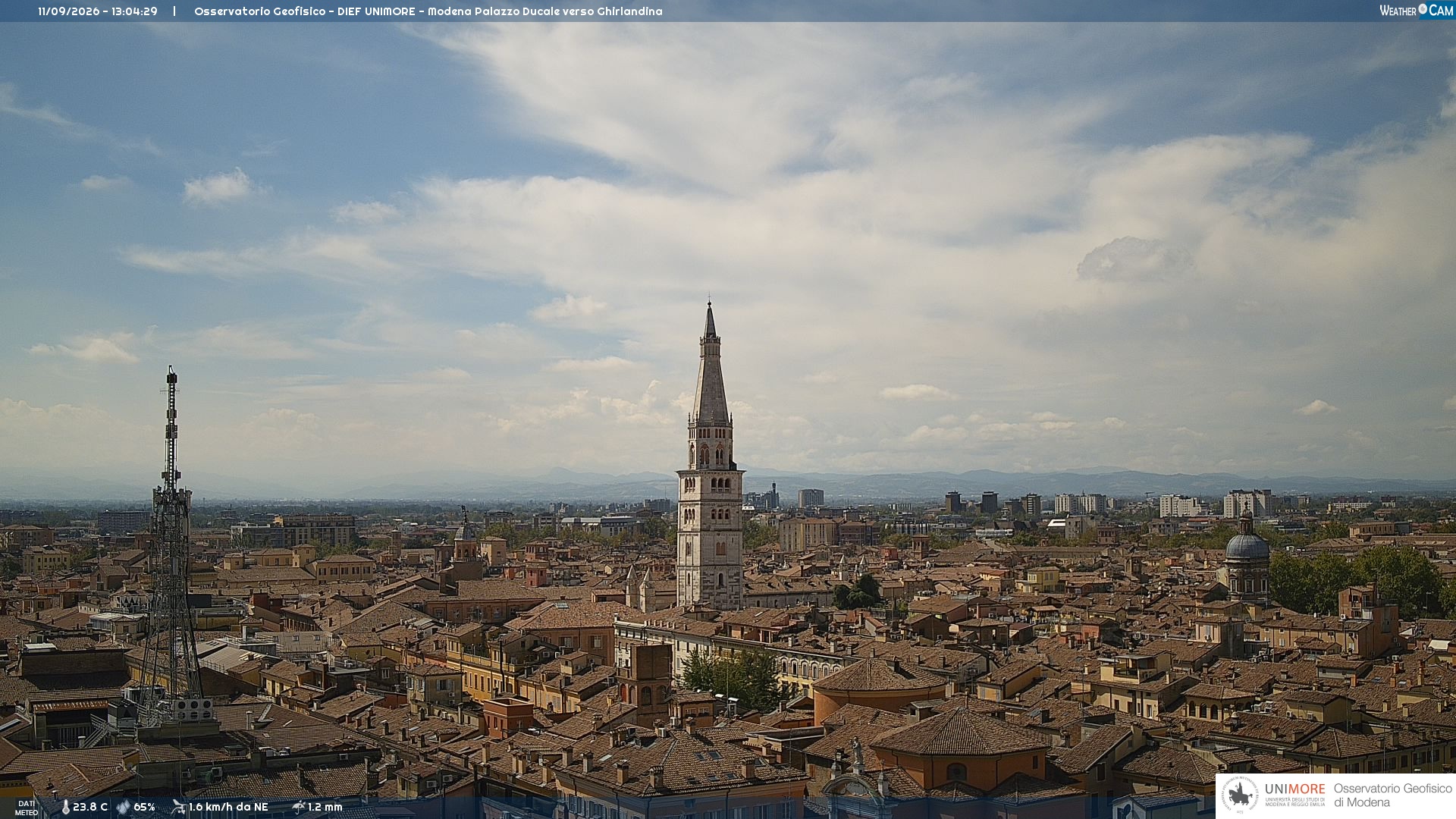Click Osservatorio Geofisico di Modena caption
Screen dimensions: 1456x819
pyautogui.click(x=1392, y=795)
